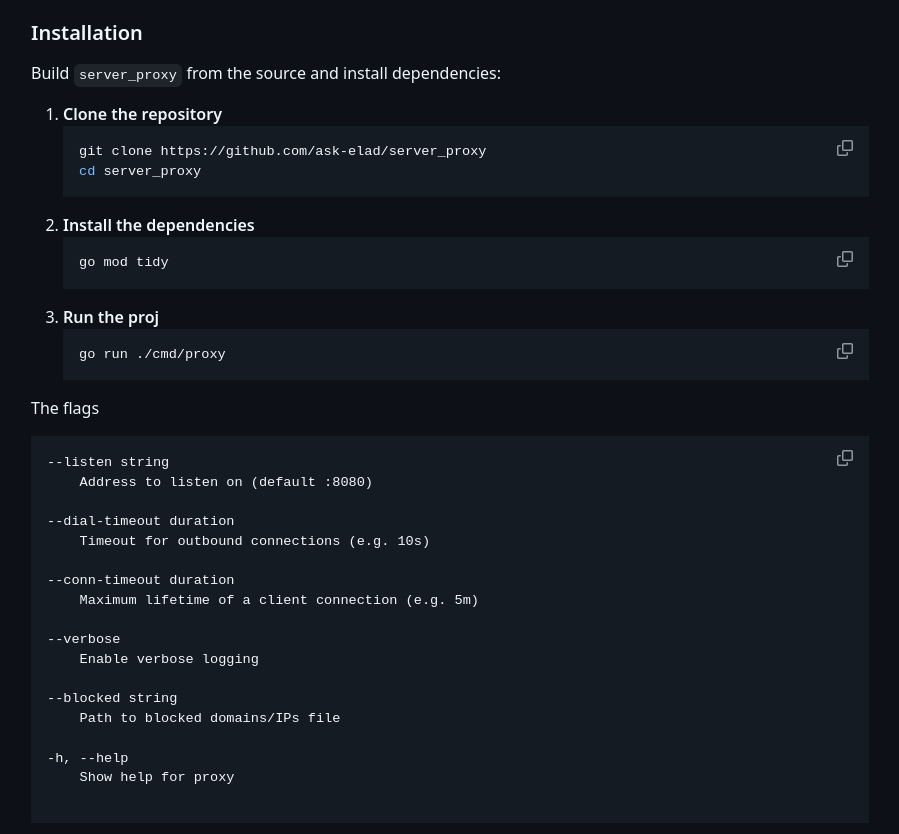Click the Run the proj step title
Image resolution: width=899 pixels, height=834 pixels.
[111, 318]
